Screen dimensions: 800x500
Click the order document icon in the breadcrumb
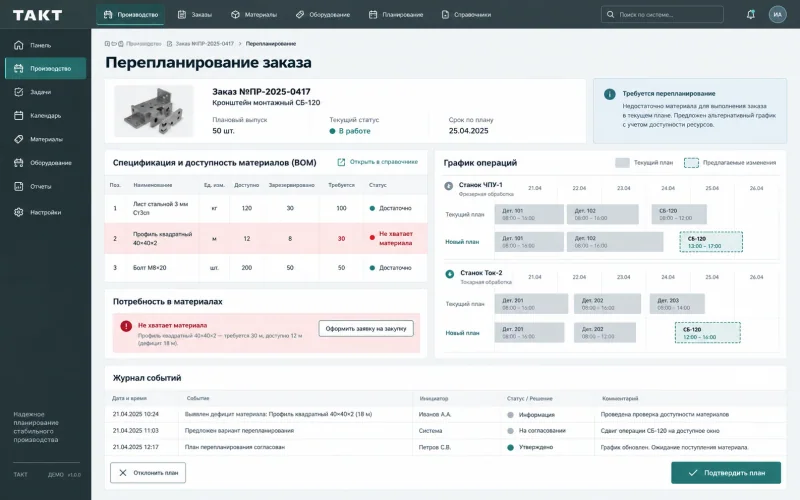(x=169, y=44)
